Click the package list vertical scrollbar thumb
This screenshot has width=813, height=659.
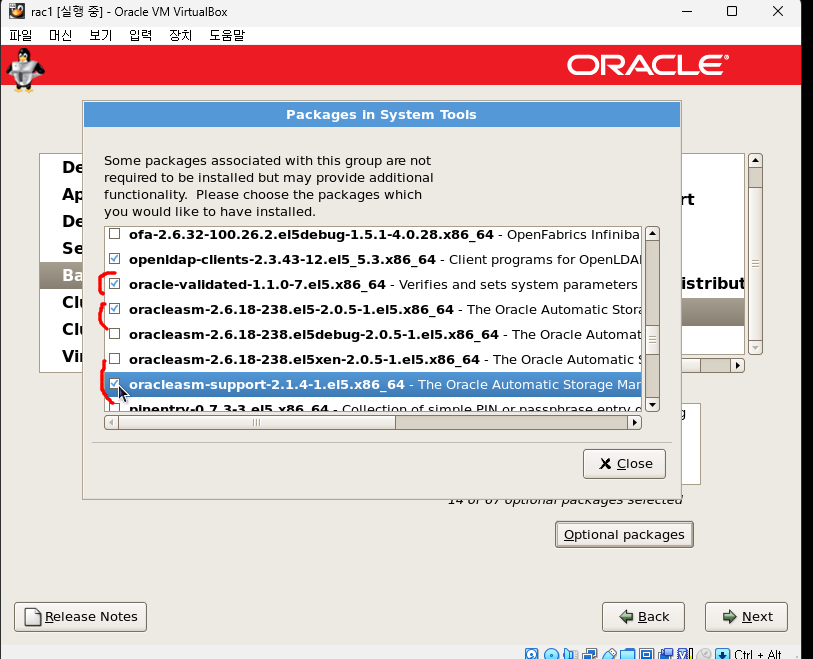(x=652, y=340)
